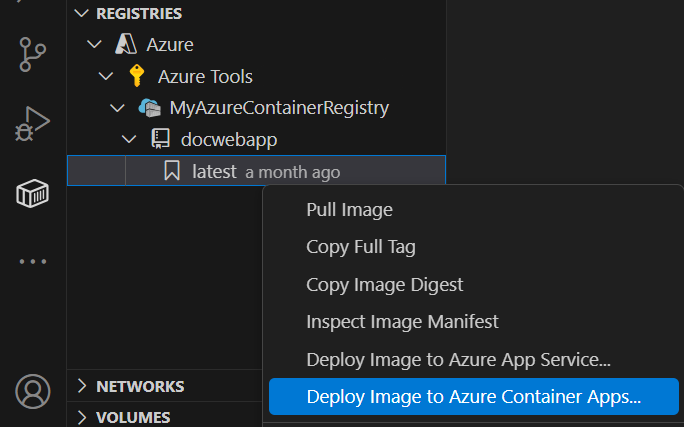Collapse the REGISTRIES section
The width and height of the screenshot is (684, 427).
pyautogui.click(x=82, y=14)
